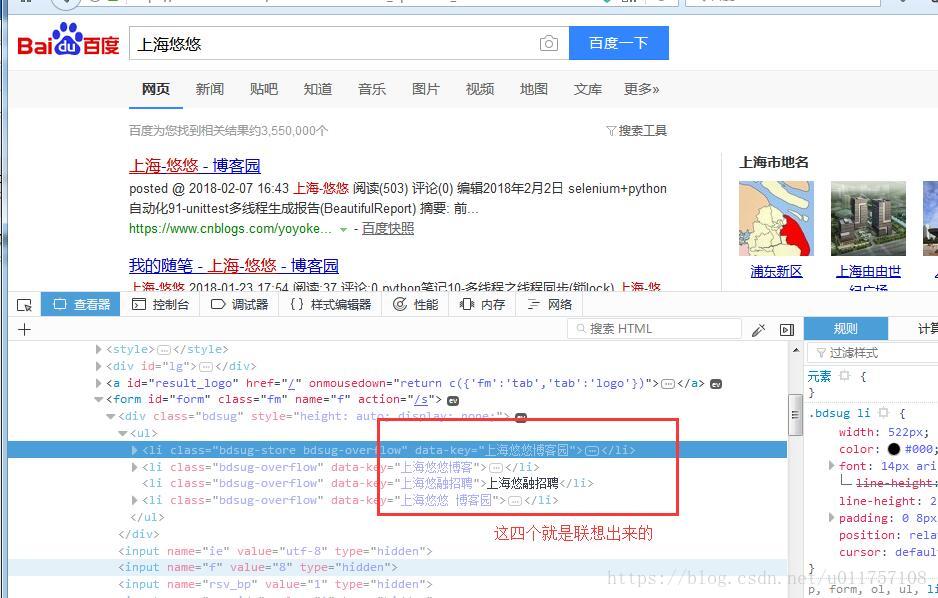Viewport: 938px width, 598px height.
Task: Expand the font property in the rules panel
Action: (832, 465)
